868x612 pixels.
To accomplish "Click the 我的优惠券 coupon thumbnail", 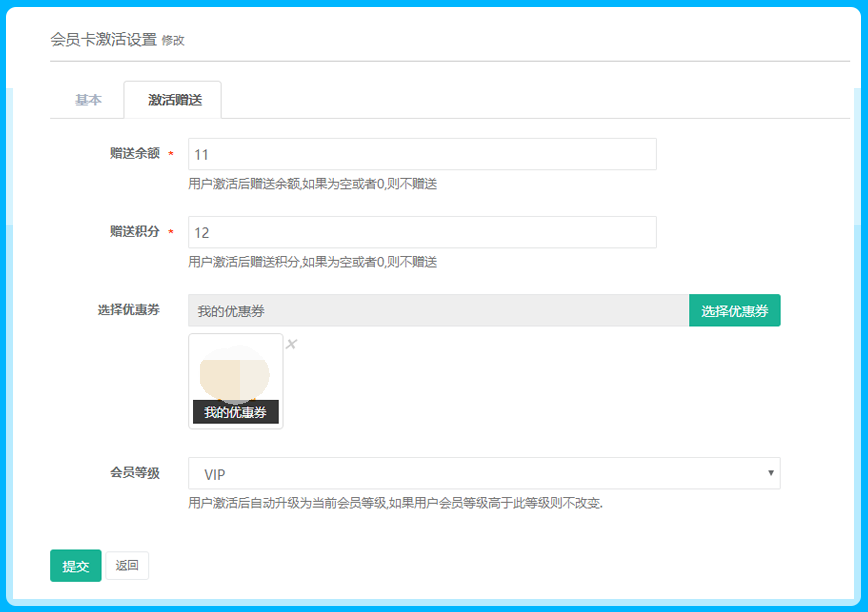I will (236, 381).
